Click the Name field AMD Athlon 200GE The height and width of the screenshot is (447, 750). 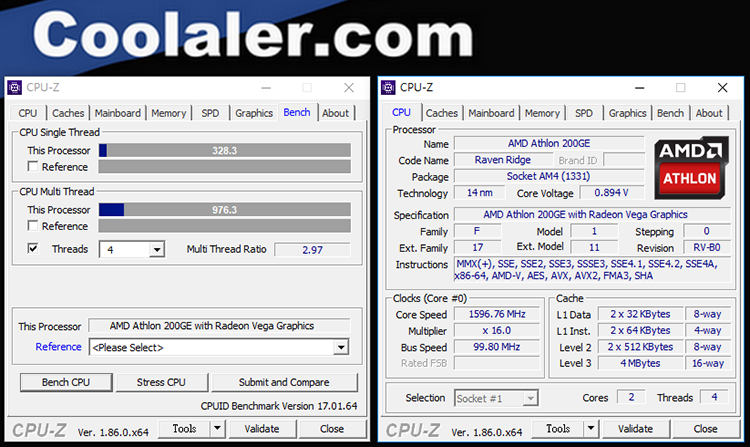coord(549,143)
